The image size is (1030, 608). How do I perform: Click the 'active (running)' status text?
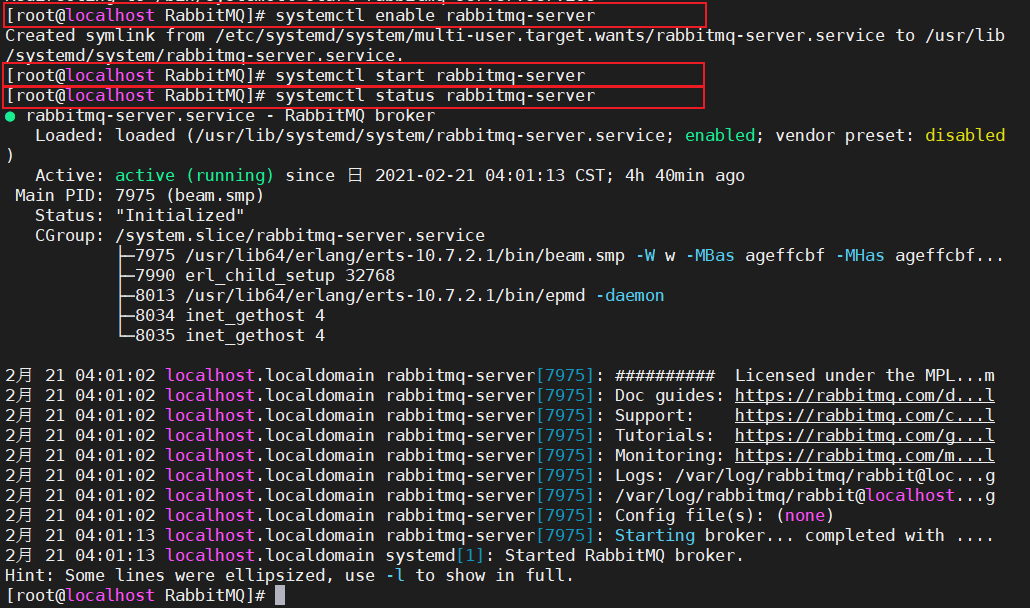(x=194, y=175)
